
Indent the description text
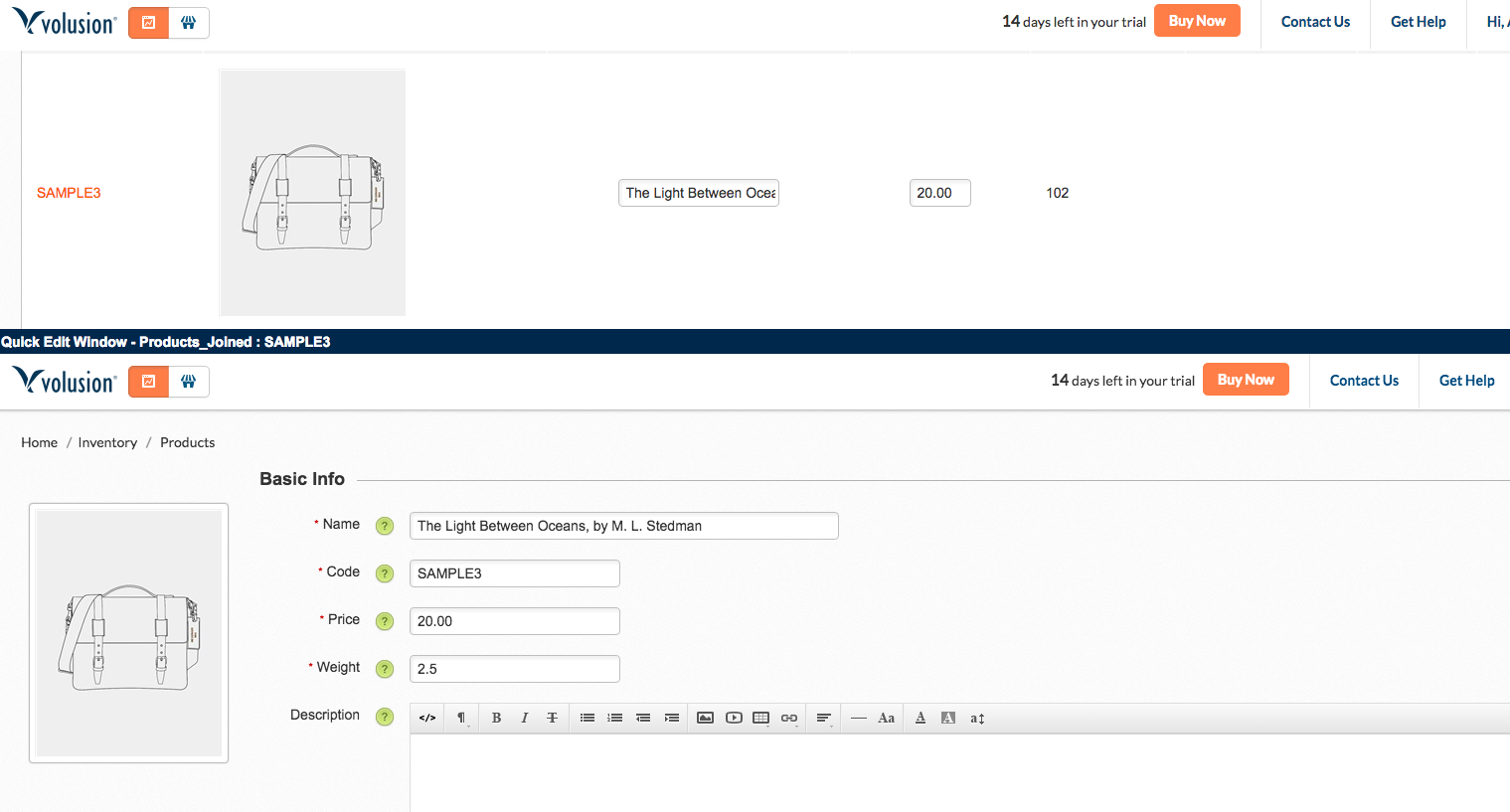tap(672, 718)
